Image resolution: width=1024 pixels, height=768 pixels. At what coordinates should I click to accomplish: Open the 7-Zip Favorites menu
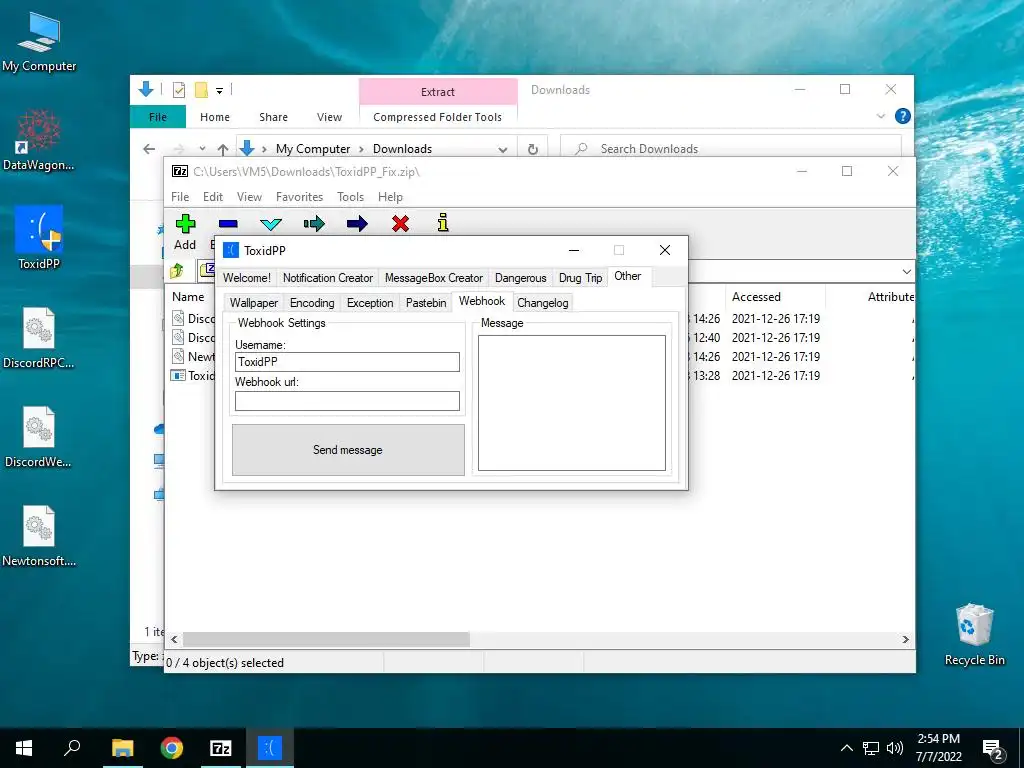[x=299, y=197]
